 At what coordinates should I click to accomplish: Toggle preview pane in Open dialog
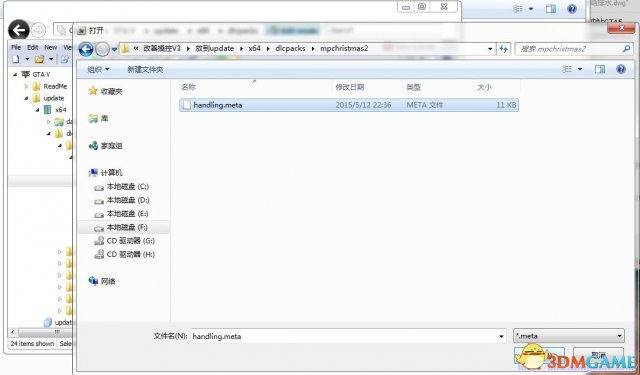point(600,69)
